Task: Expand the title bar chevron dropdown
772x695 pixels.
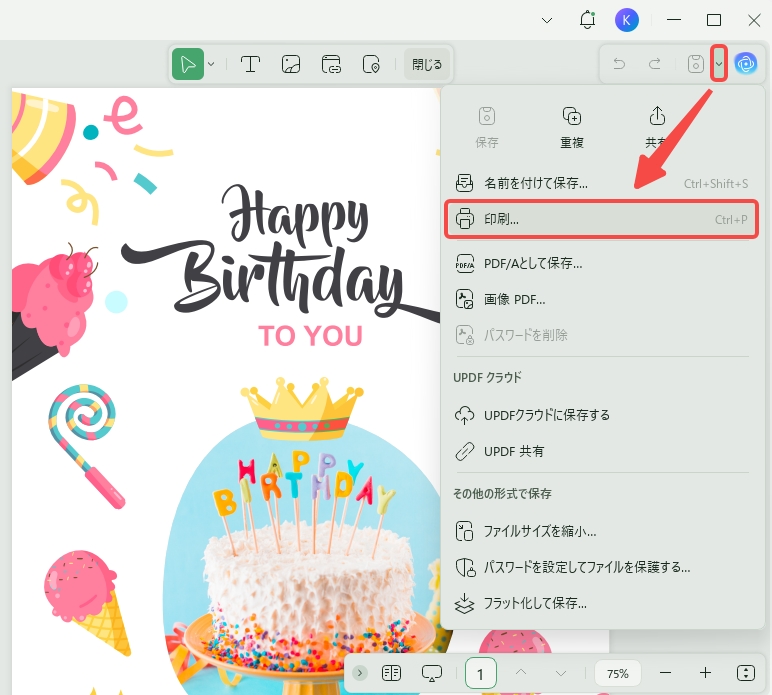Action: [x=547, y=20]
